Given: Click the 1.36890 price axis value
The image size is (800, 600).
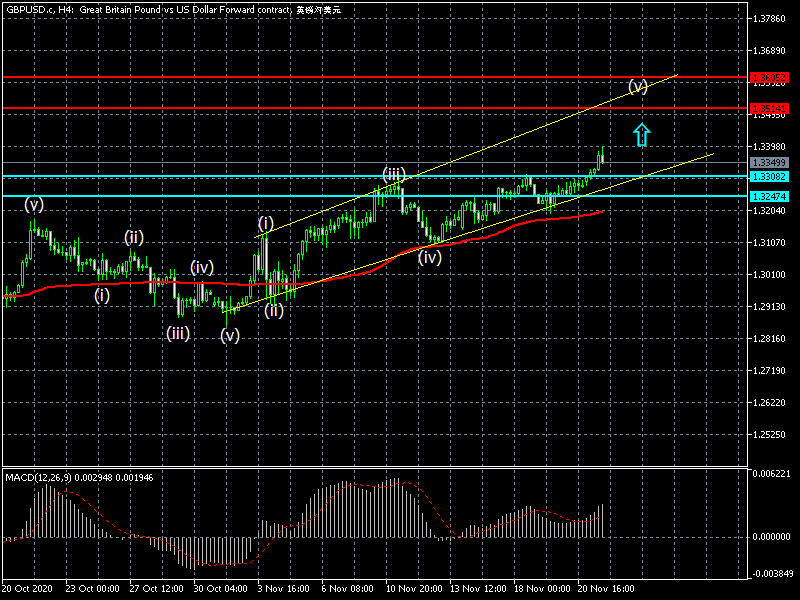Looking at the screenshot, I should coord(769,51).
